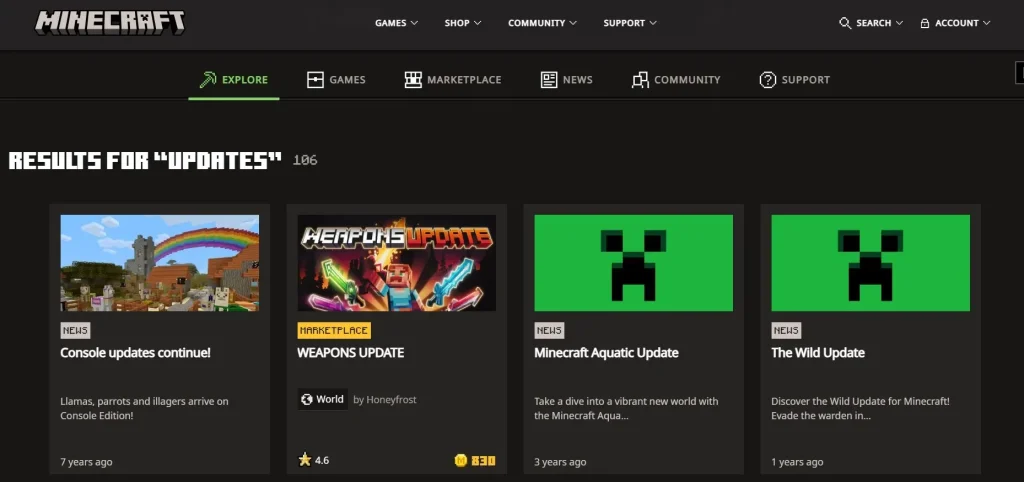Image resolution: width=1024 pixels, height=482 pixels.
Task: Click the Wild Update creeper thumbnail
Action: coord(871,263)
